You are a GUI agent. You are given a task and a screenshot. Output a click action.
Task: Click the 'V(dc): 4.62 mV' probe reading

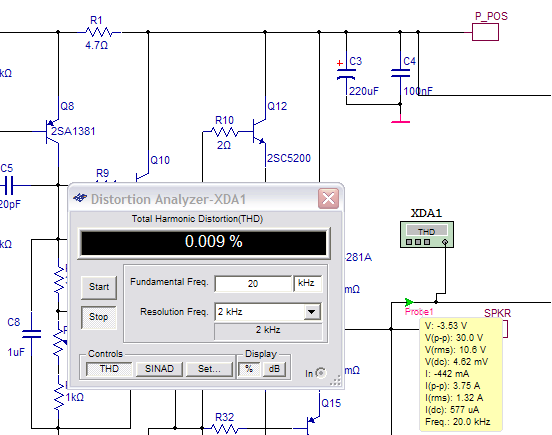pos(456,362)
